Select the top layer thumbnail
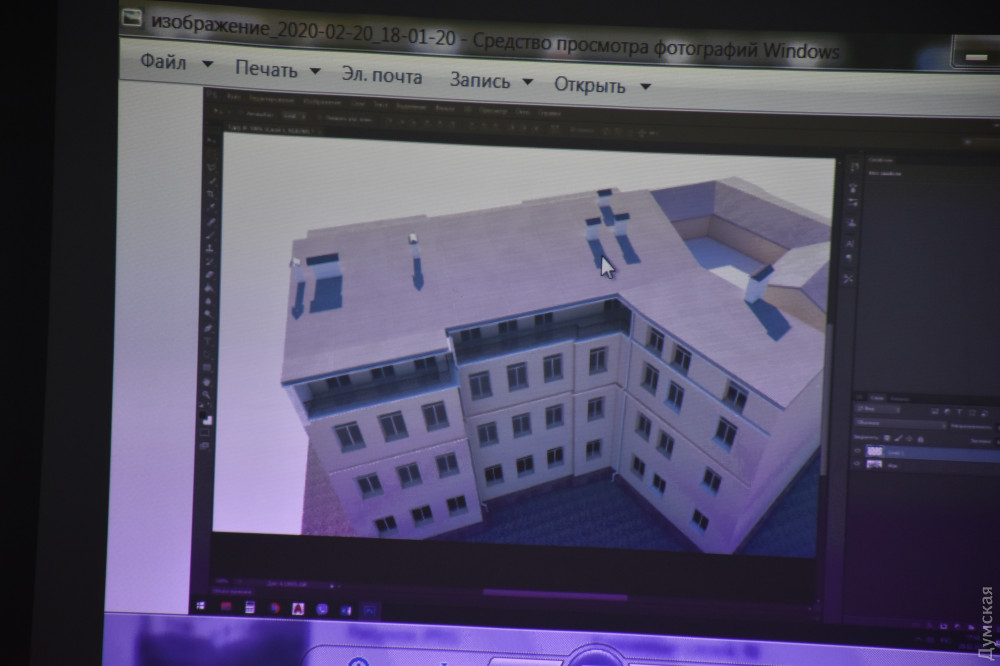The width and height of the screenshot is (1000, 666). [x=874, y=452]
